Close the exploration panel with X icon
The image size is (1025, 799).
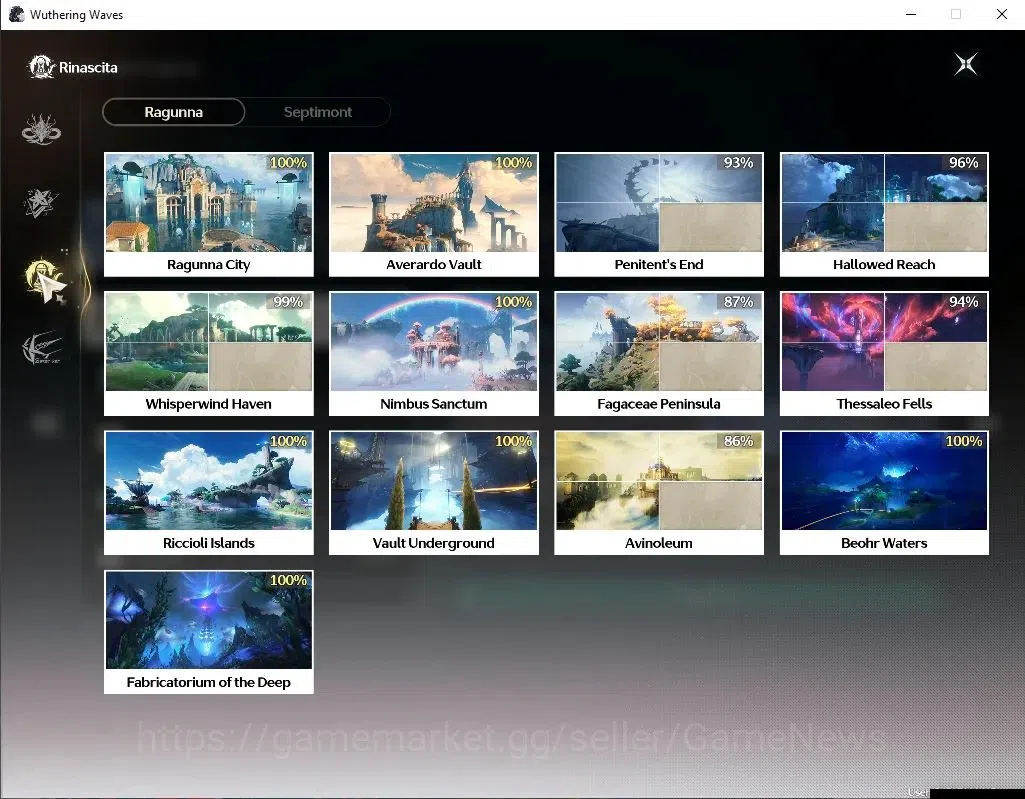coord(966,64)
